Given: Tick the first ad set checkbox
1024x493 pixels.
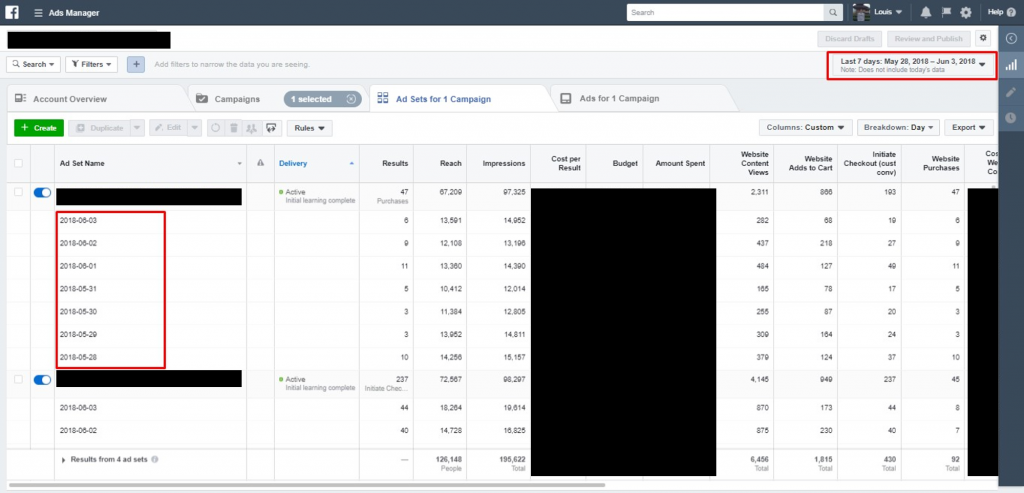Looking at the screenshot, I should coord(18,192).
